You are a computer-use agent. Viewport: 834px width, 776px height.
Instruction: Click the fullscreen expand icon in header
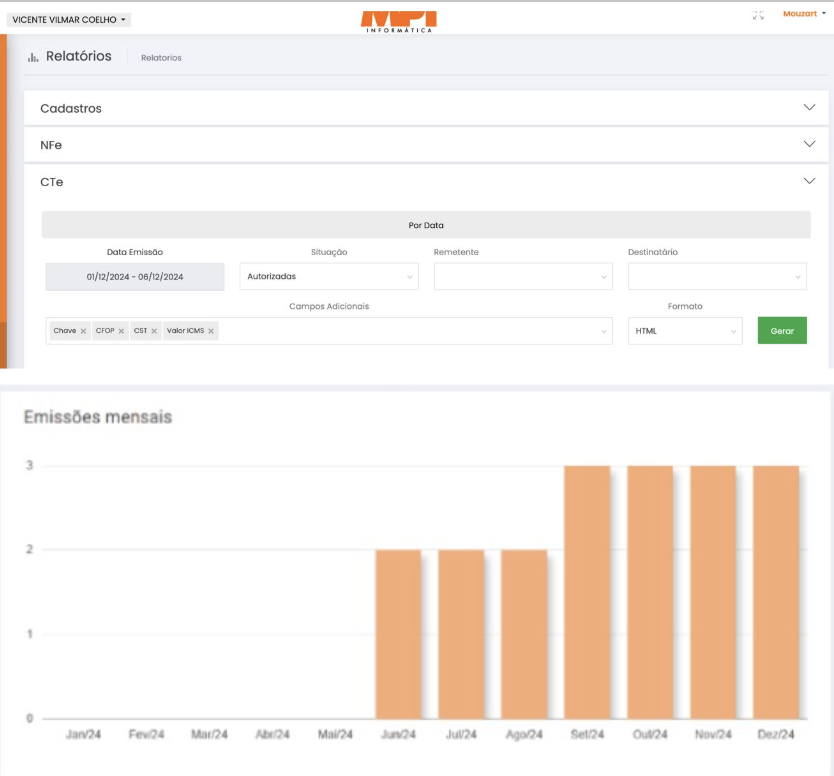click(758, 15)
